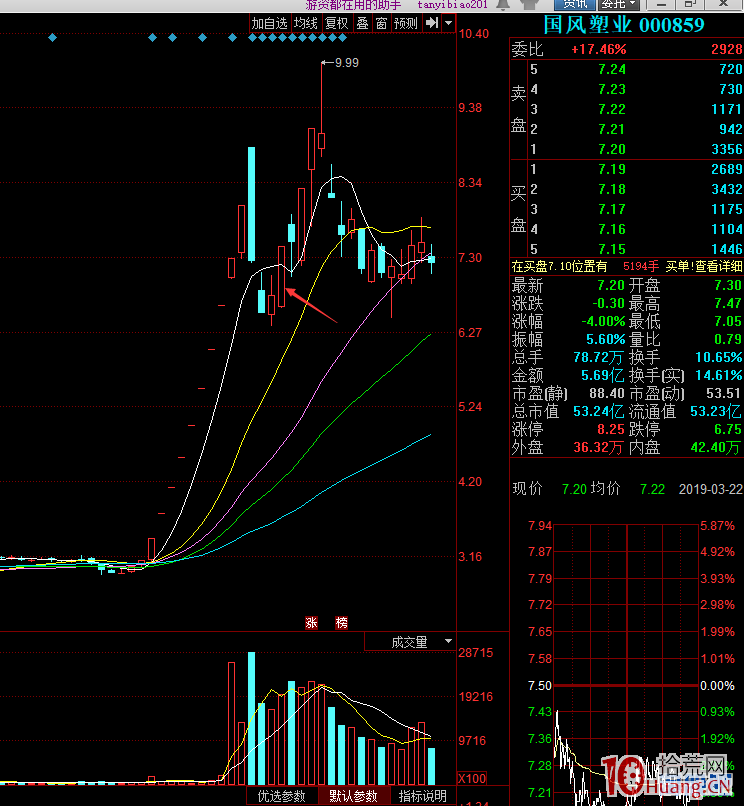Click the arrow-to-bar jump icon
The height and width of the screenshot is (806, 744).
click(432, 23)
